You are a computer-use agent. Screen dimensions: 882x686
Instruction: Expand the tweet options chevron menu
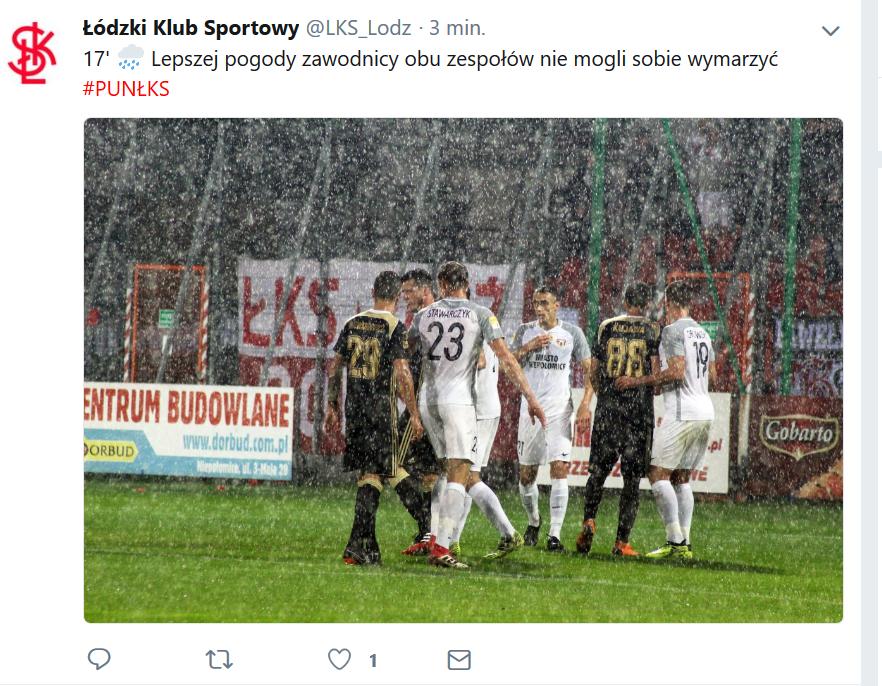(830, 30)
